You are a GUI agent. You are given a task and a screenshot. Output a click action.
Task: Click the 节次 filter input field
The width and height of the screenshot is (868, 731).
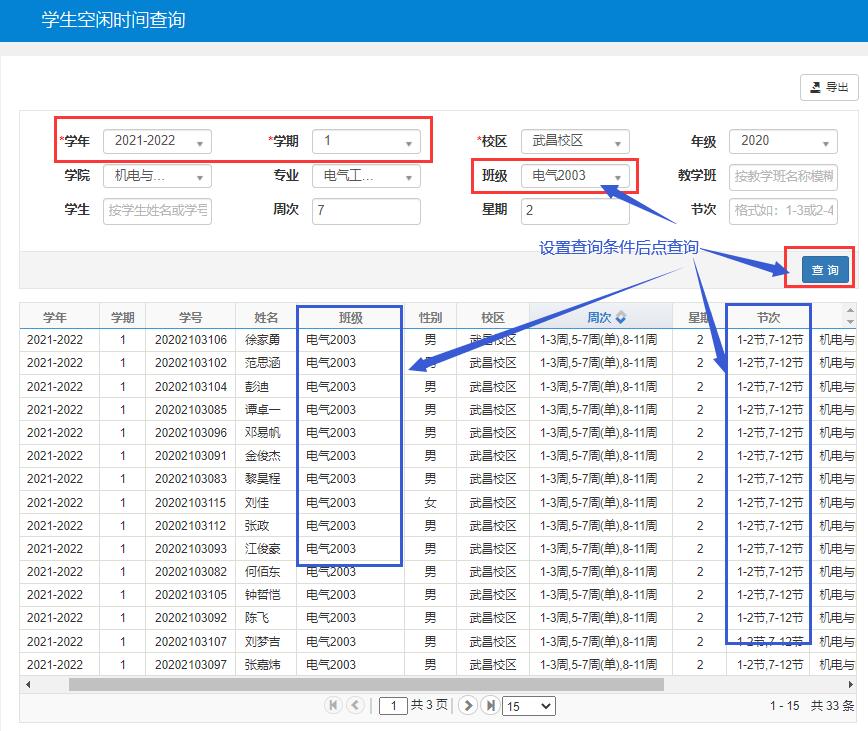[x=783, y=211]
